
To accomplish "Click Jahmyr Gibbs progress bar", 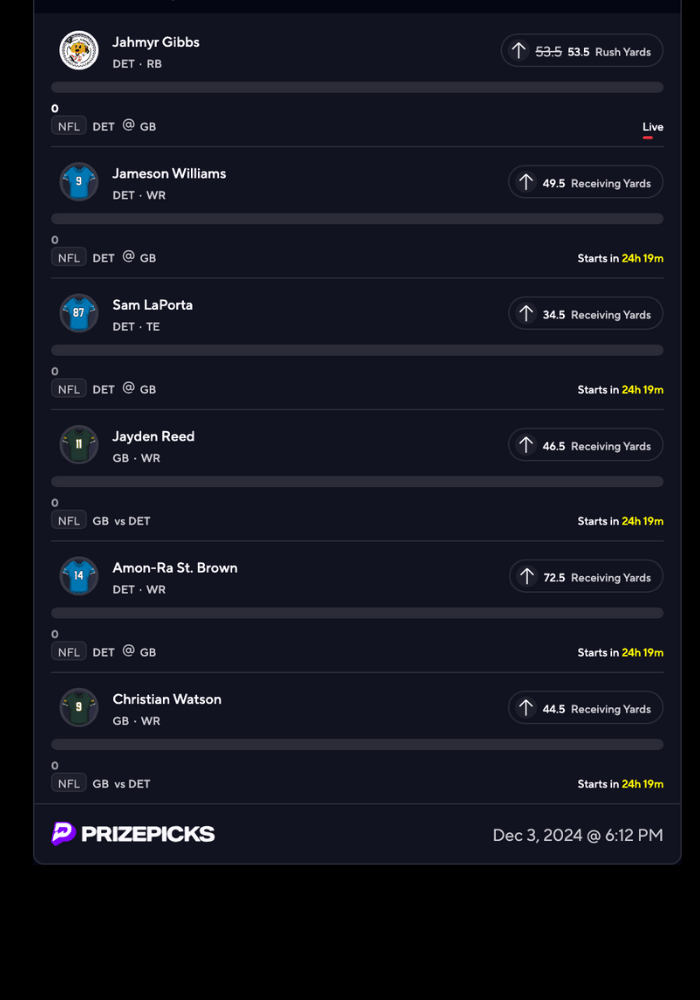I will coord(357,87).
